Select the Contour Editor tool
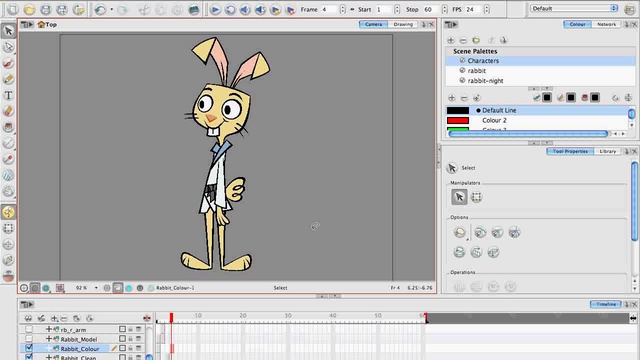Screen dimensions: 640x360 pos(8,47)
